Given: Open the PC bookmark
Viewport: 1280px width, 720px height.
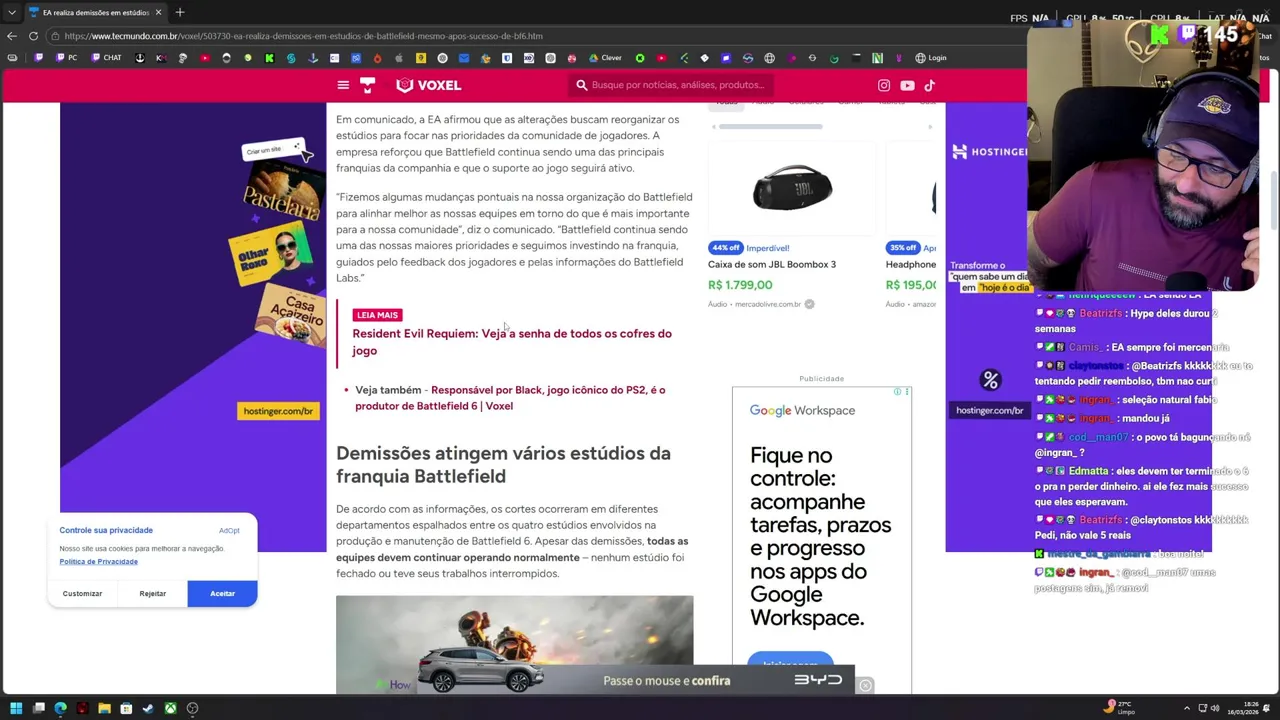Looking at the screenshot, I should [68, 58].
